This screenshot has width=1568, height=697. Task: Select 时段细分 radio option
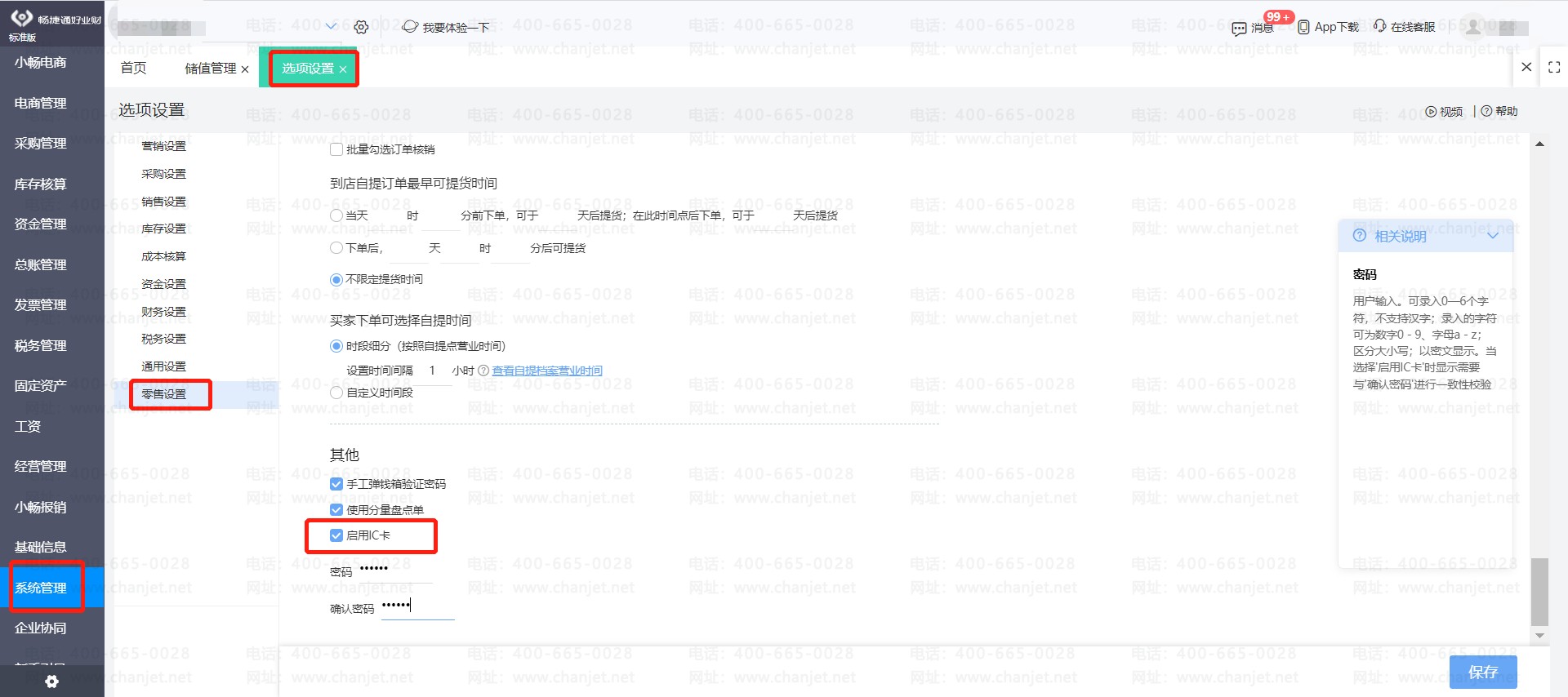336,346
